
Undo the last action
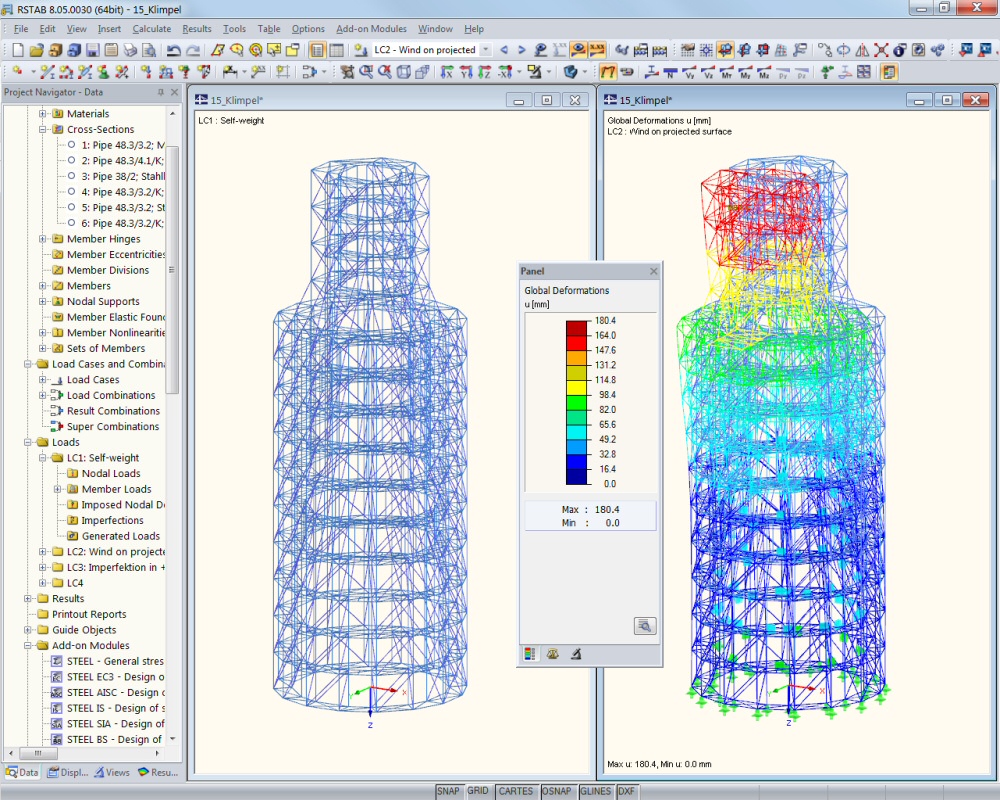click(x=173, y=50)
